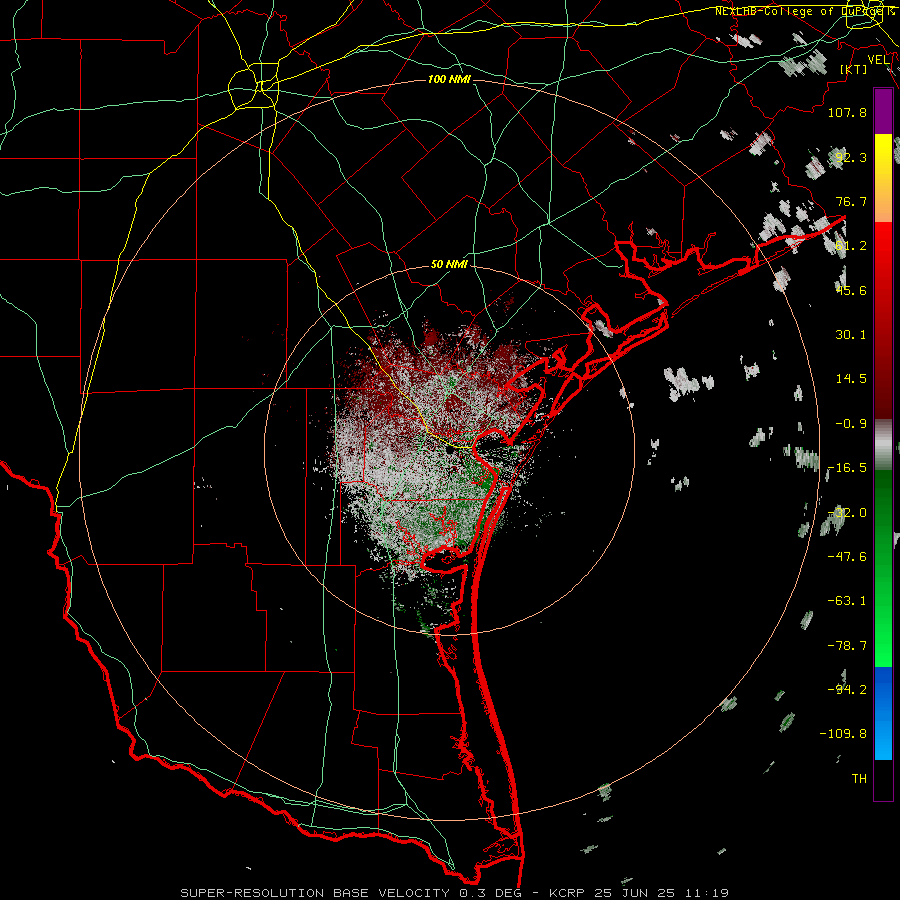Image resolution: width=900 pixels, height=900 pixels.
Task: Click the -94.2 value on the velocity scale
Action: tap(847, 690)
